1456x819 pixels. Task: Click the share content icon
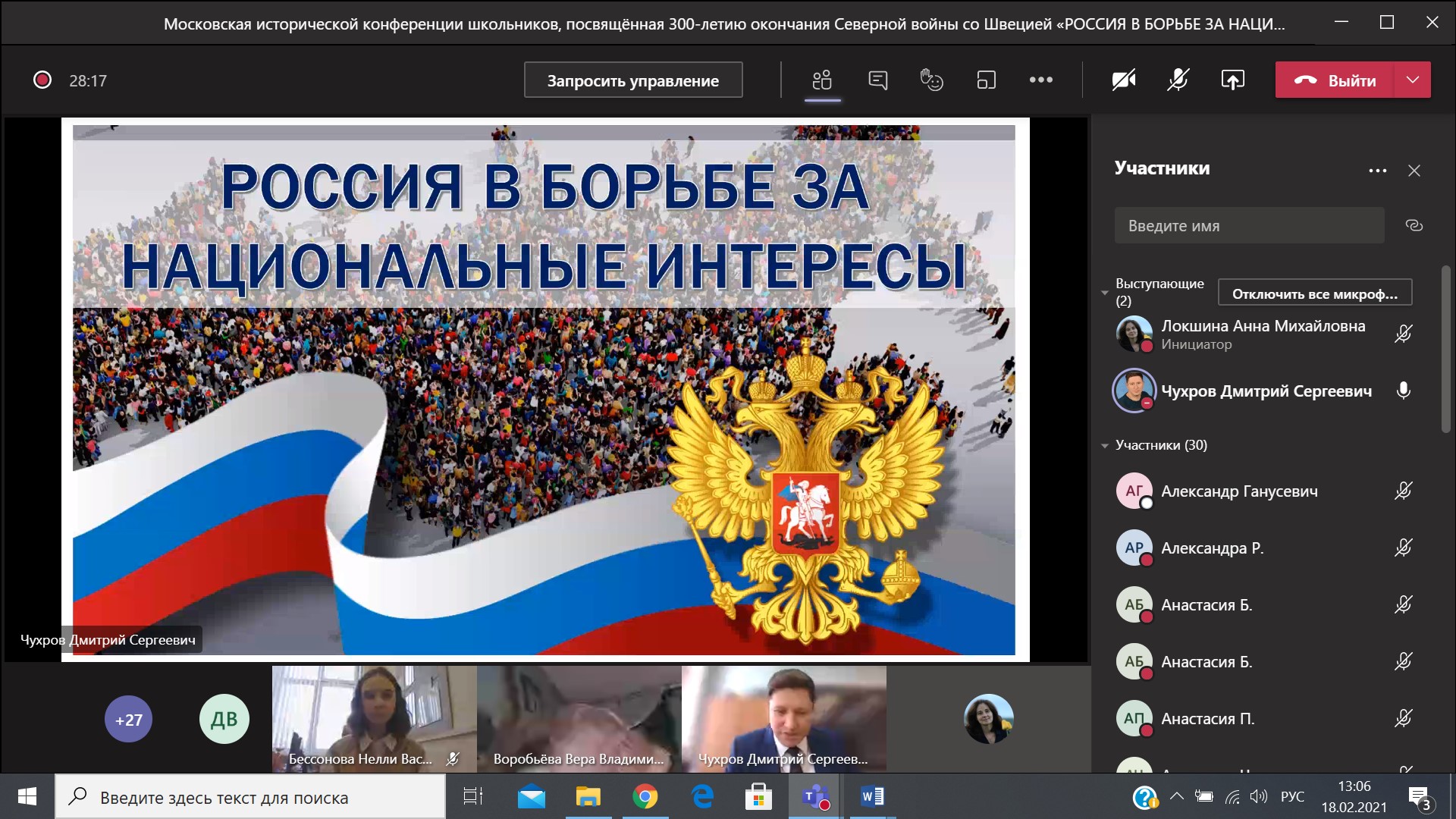point(1232,80)
